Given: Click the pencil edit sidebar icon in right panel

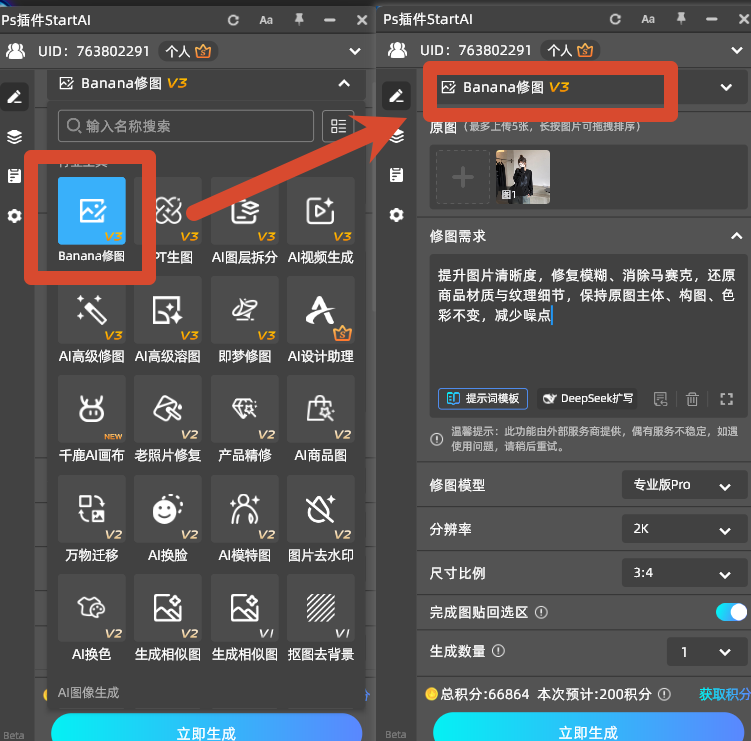Looking at the screenshot, I should coord(397,96).
